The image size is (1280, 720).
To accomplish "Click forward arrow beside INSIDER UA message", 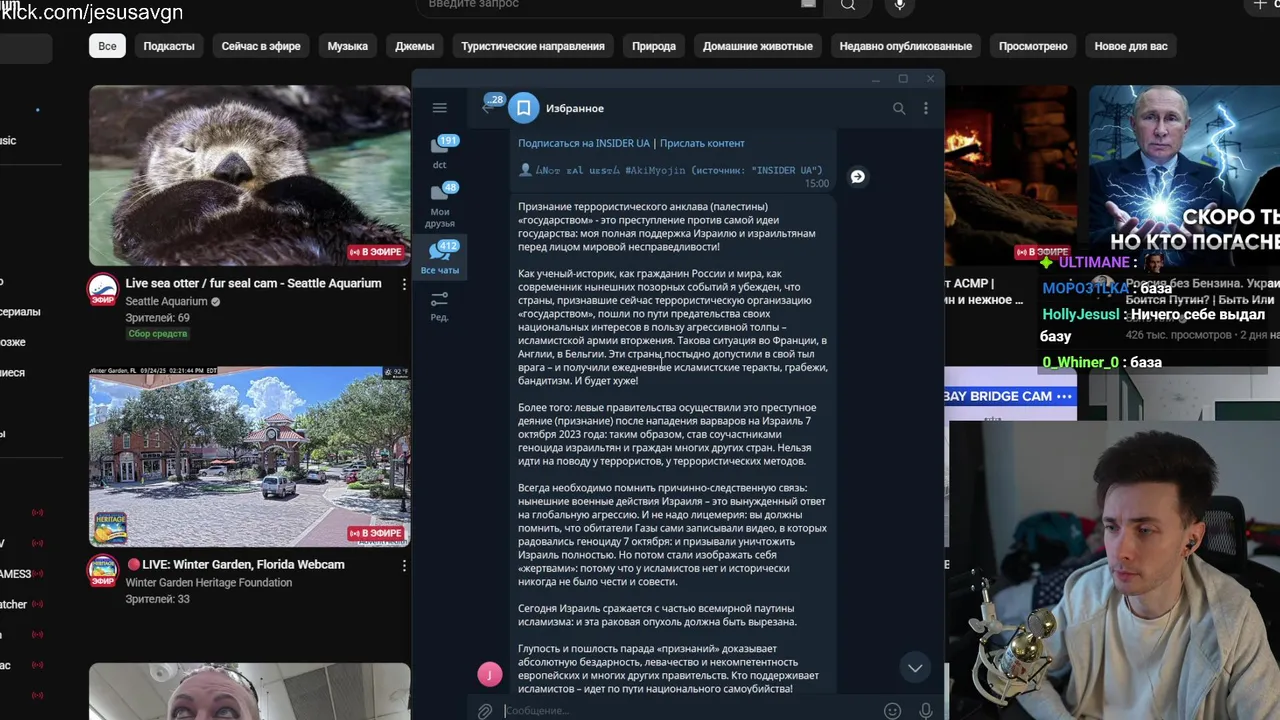I will pos(857,176).
